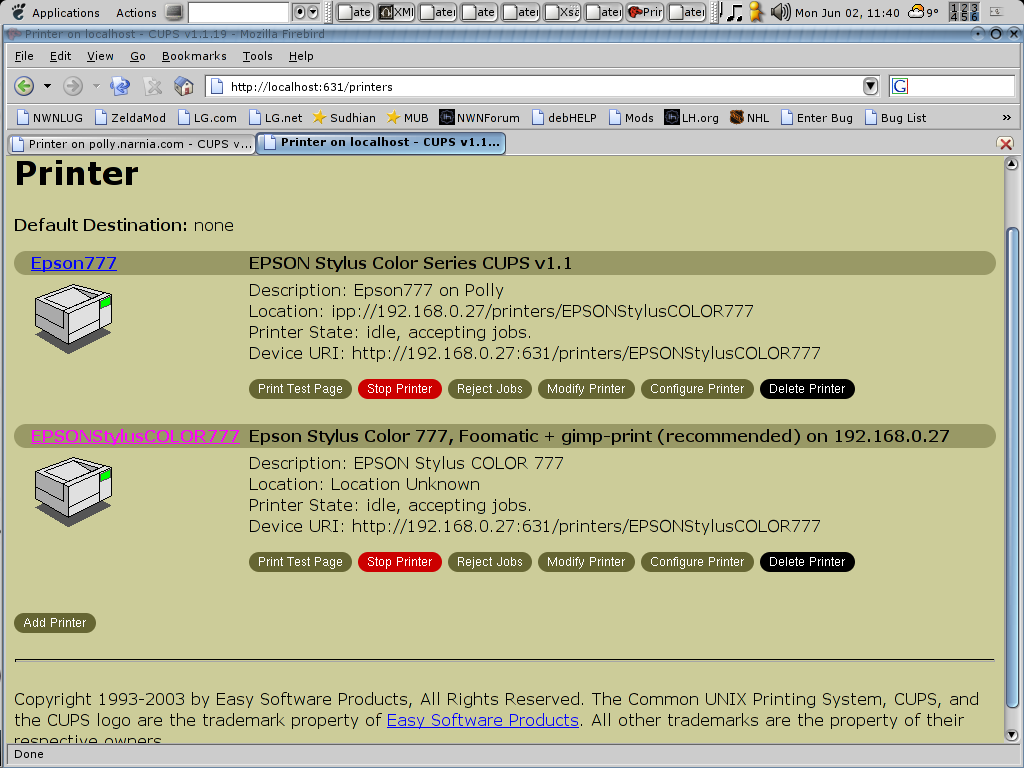Image resolution: width=1024 pixels, height=768 pixels.
Task: Click the scrollbar up arrow
Action: tap(1012, 163)
